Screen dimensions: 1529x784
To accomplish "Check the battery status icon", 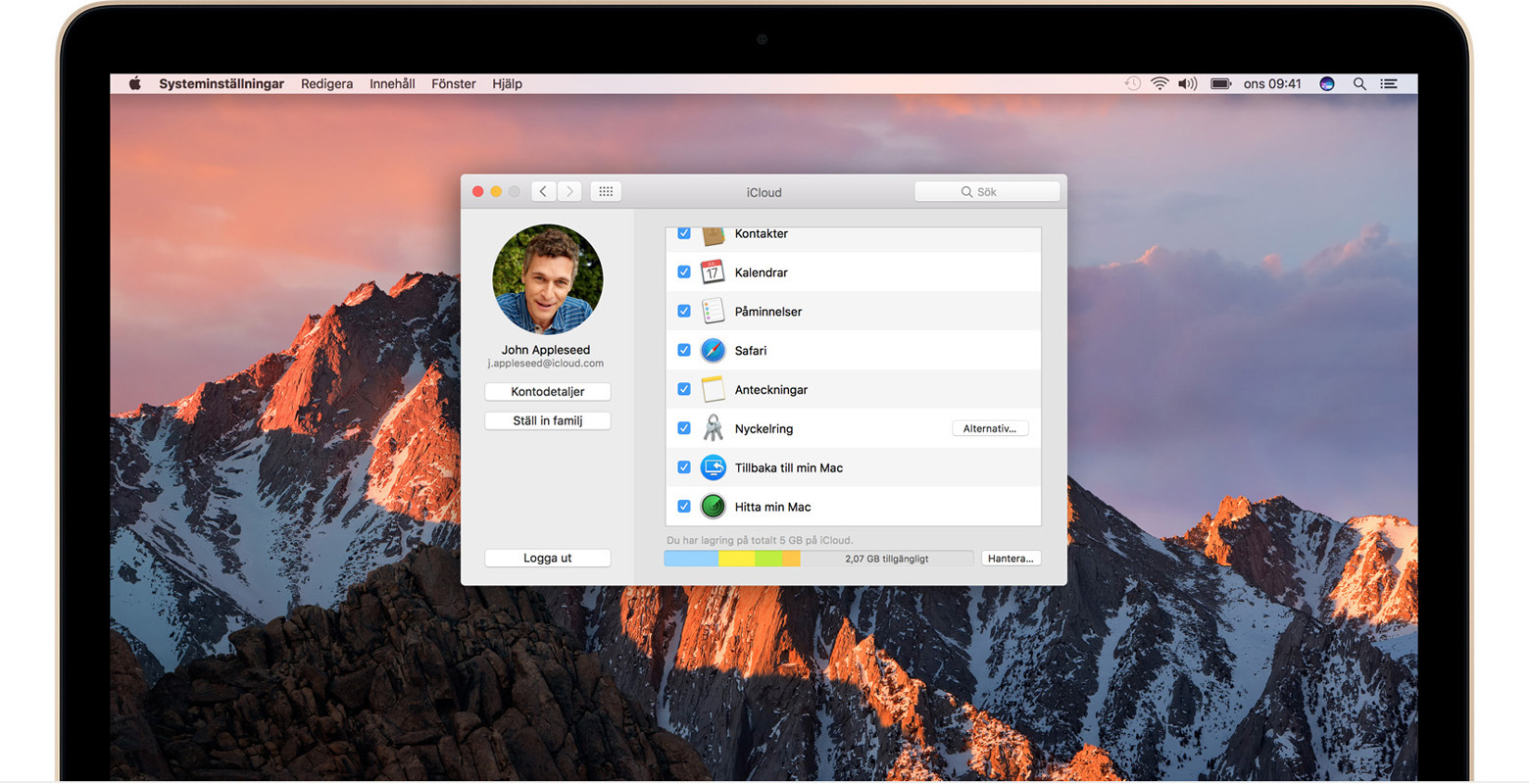I will (1220, 83).
